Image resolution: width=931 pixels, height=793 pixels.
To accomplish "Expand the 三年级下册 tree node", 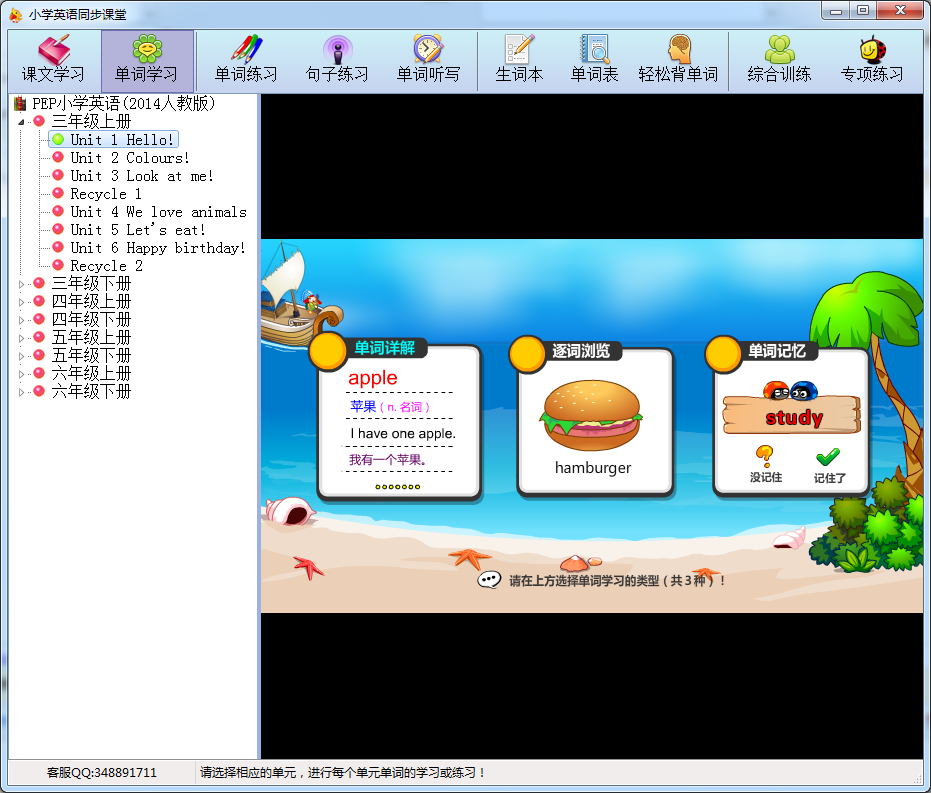I will [x=21, y=284].
